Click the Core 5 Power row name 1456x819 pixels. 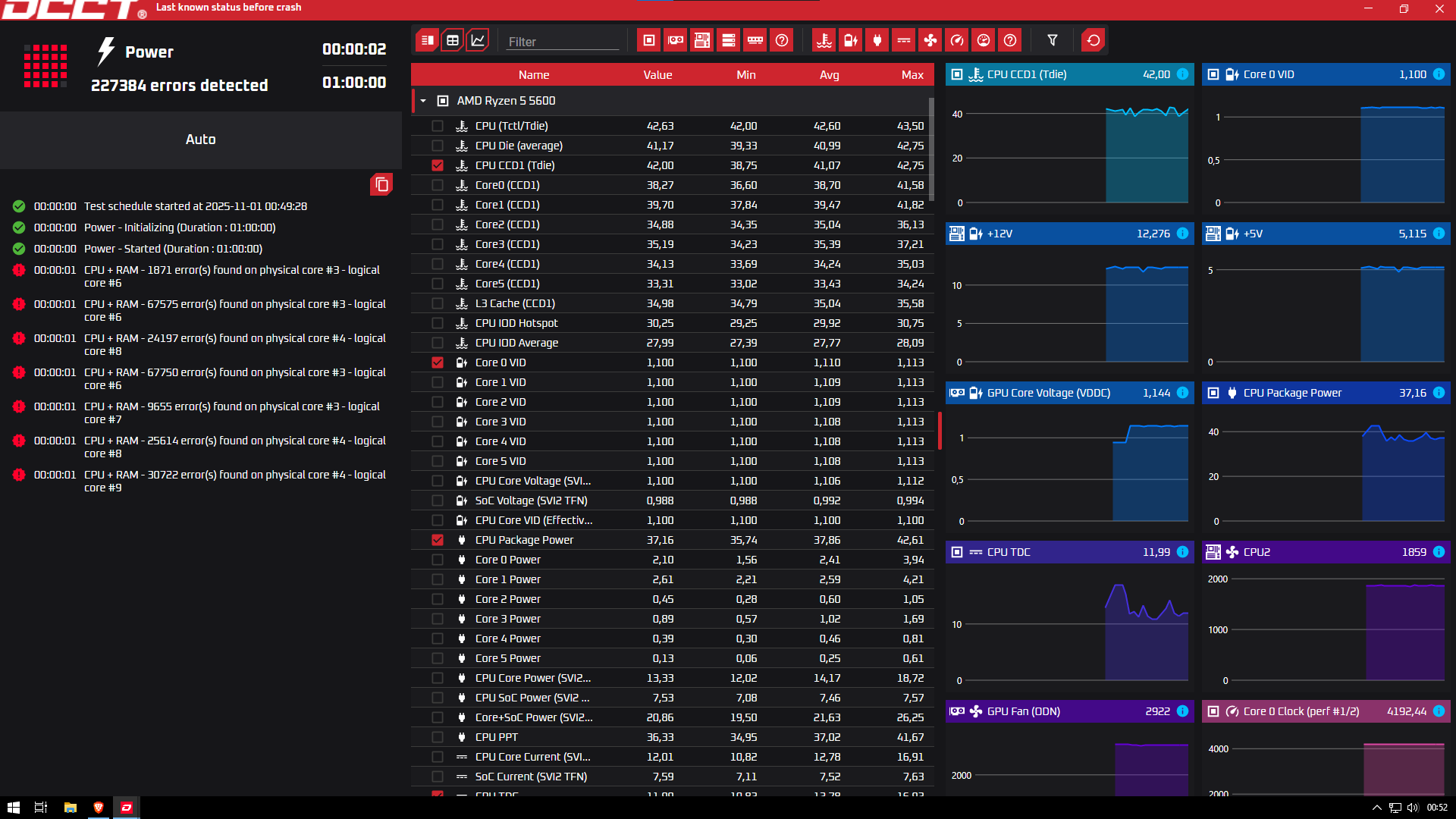(x=508, y=658)
